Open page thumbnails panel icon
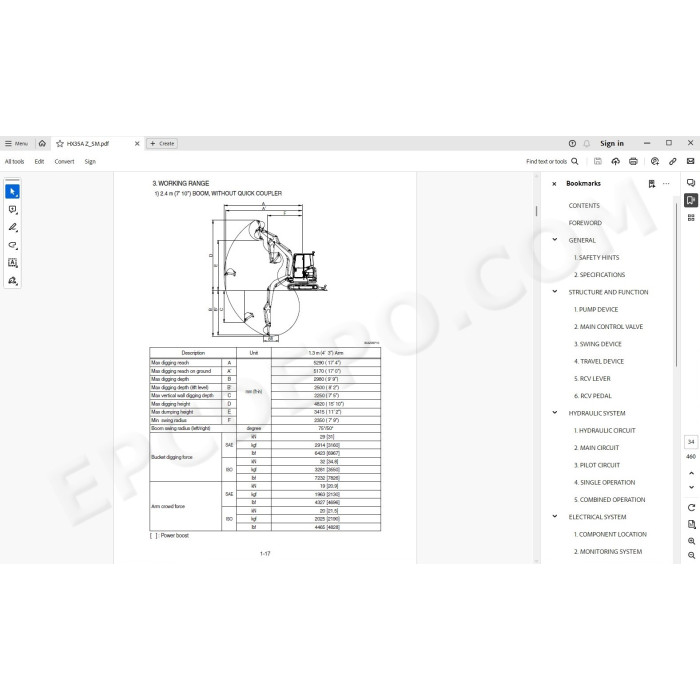This screenshot has width=700, height=700. coord(691,218)
